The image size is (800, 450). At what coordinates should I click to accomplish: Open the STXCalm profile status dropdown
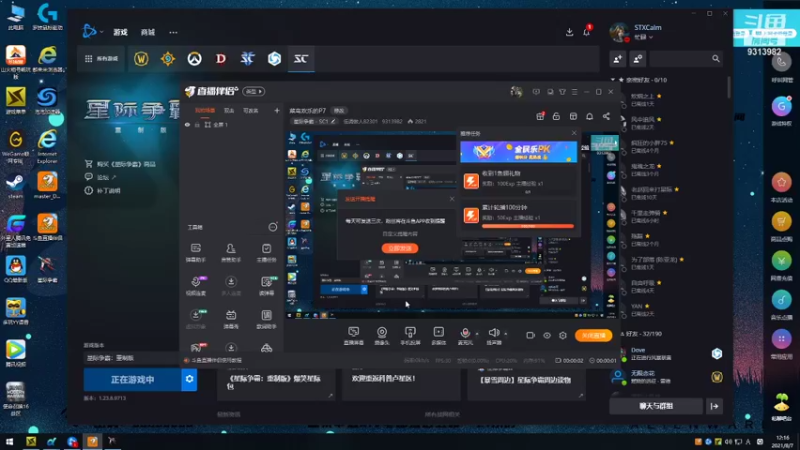click(643, 37)
